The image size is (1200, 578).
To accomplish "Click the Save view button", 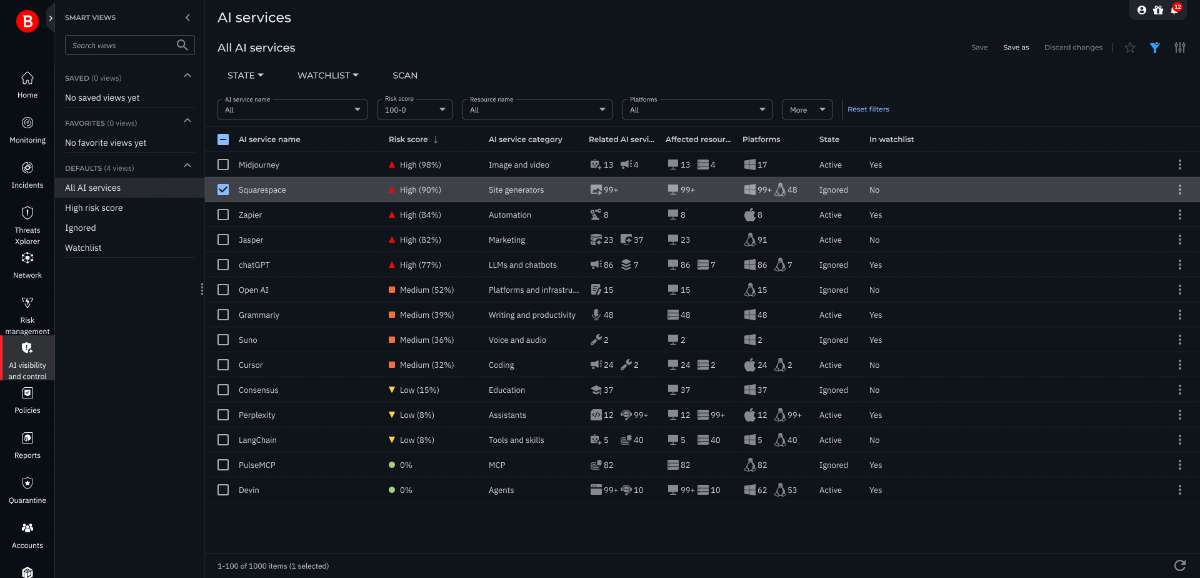I will [x=980, y=47].
